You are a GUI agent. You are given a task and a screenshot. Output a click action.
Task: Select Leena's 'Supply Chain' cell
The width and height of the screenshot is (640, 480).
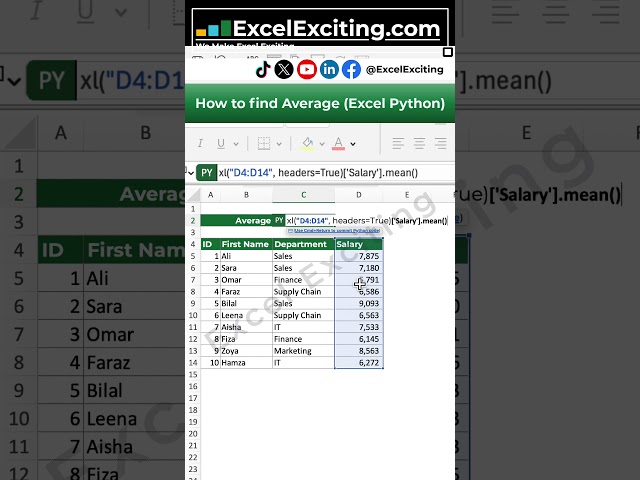(304, 315)
